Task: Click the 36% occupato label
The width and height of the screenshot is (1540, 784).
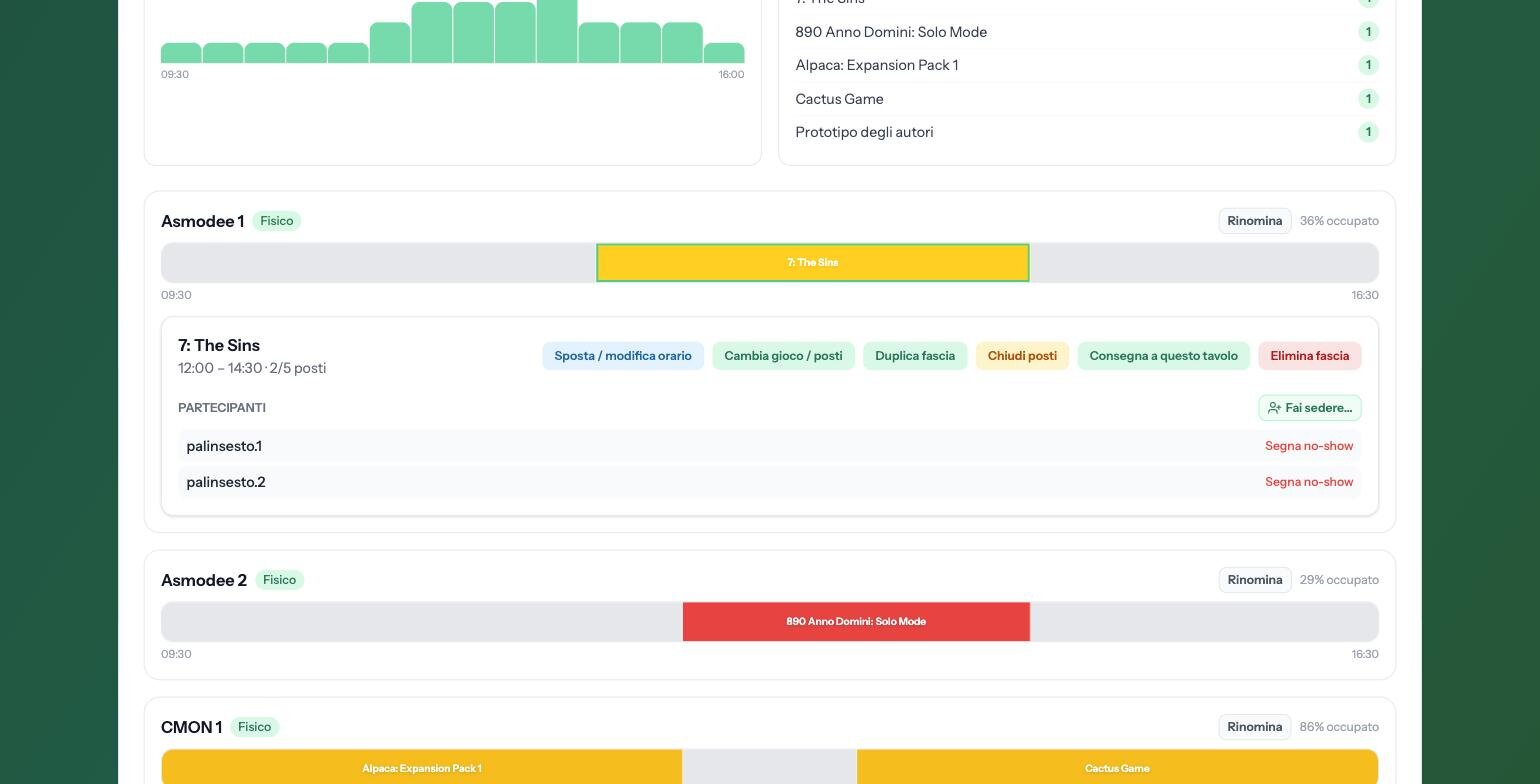Action: point(1339,221)
